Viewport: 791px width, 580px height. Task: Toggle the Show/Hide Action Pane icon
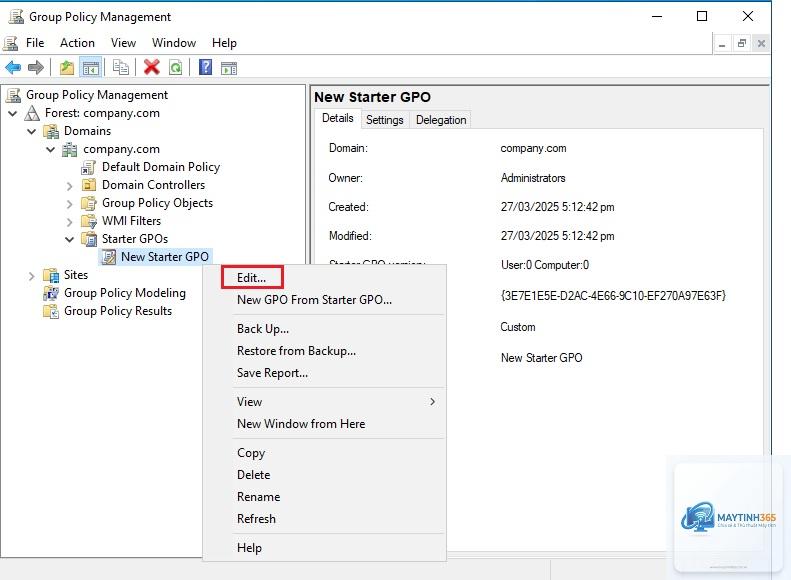(229, 67)
